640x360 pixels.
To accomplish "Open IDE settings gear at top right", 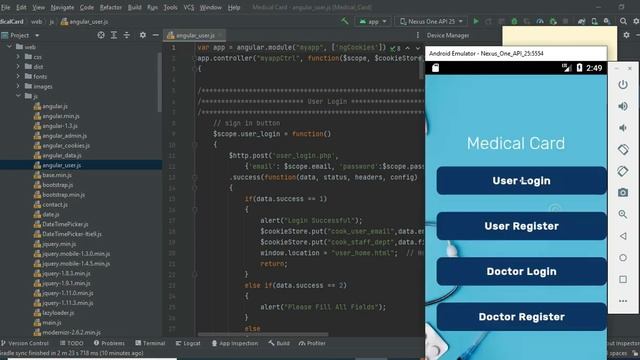I will pyautogui.click(x=636, y=21).
